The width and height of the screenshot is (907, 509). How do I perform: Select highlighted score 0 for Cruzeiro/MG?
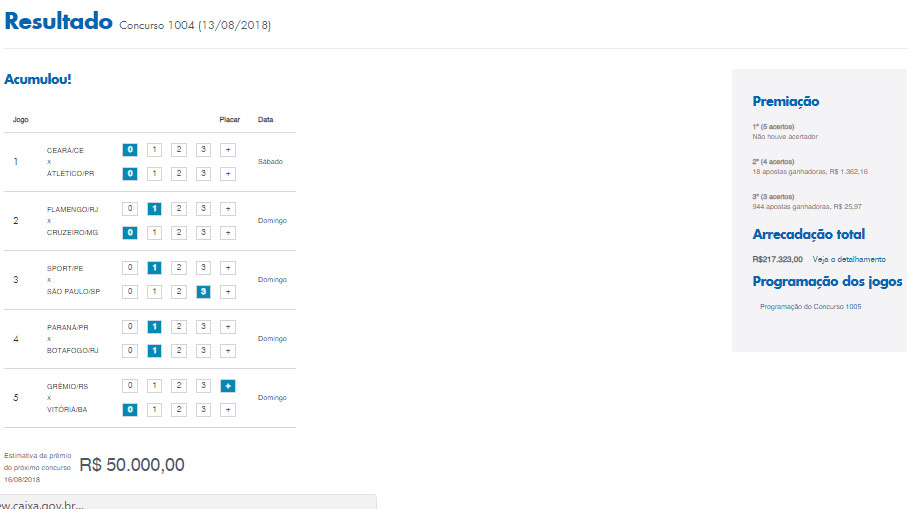tap(130, 233)
